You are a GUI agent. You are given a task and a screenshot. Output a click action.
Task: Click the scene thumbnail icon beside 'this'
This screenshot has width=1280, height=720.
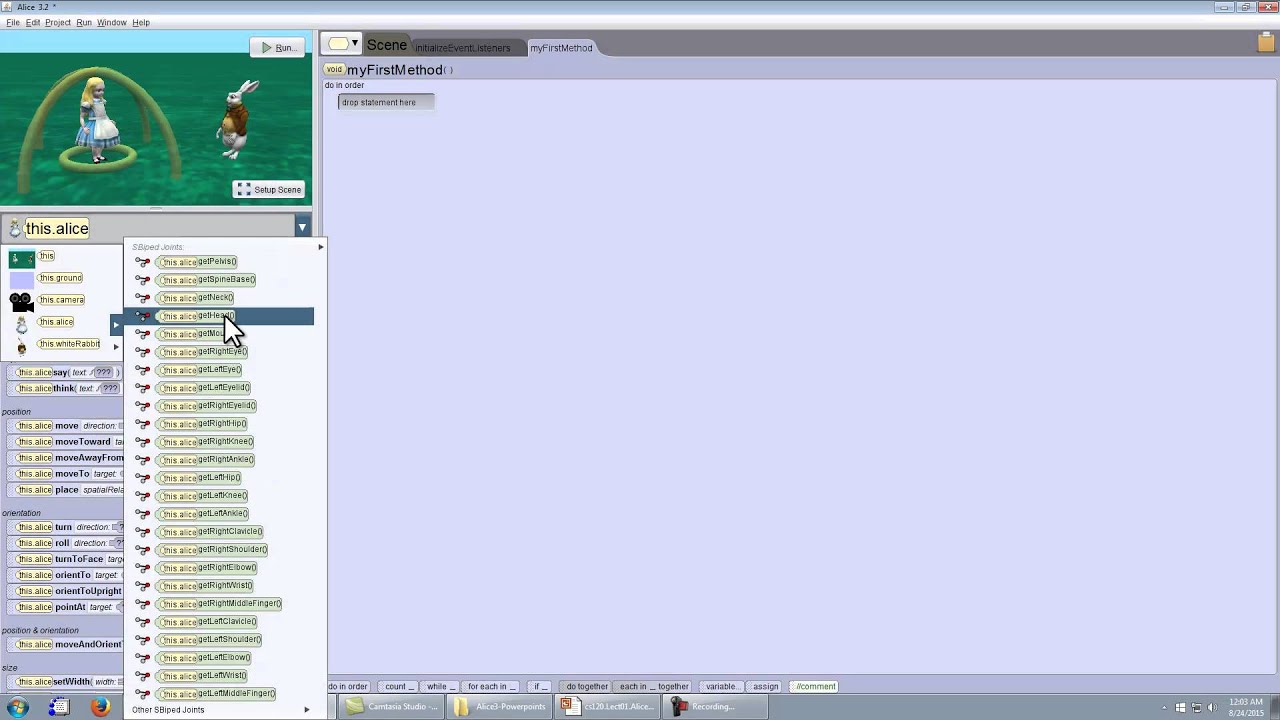click(x=21, y=258)
